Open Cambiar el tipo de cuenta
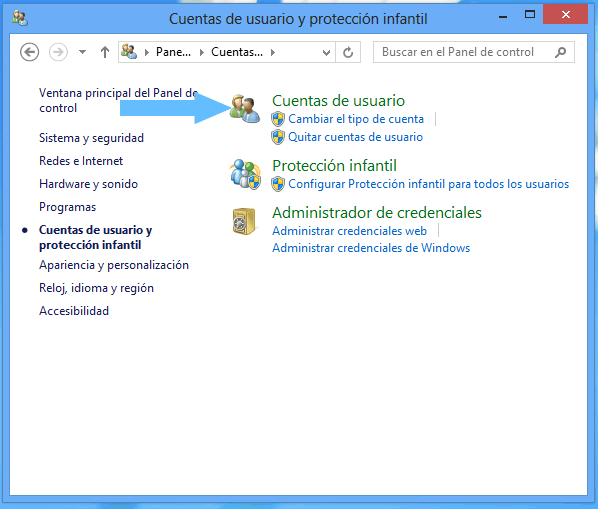The height and width of the screenshot is (509, 598). click(356, 119)
